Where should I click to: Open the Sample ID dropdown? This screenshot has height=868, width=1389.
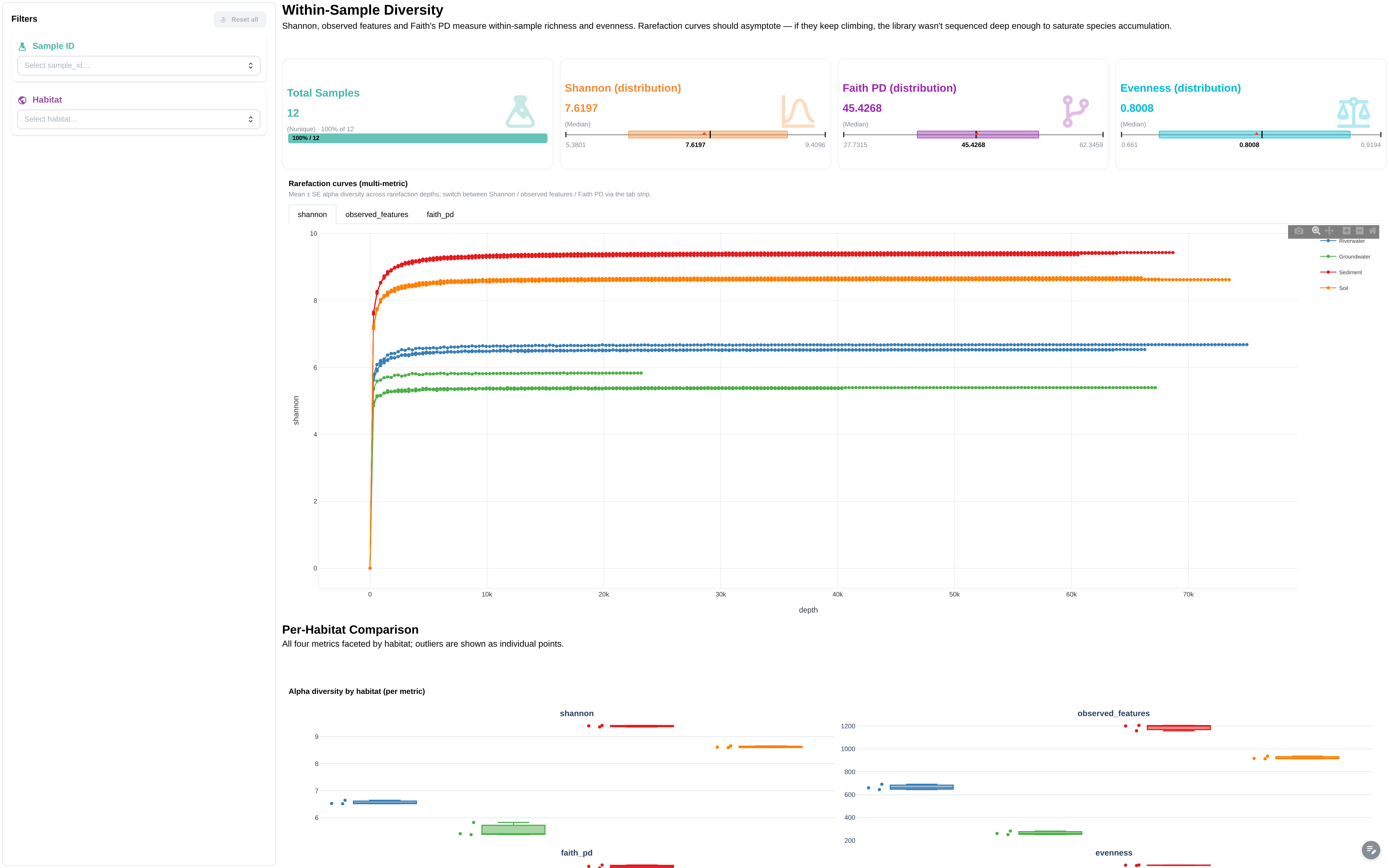pos(139,65)
